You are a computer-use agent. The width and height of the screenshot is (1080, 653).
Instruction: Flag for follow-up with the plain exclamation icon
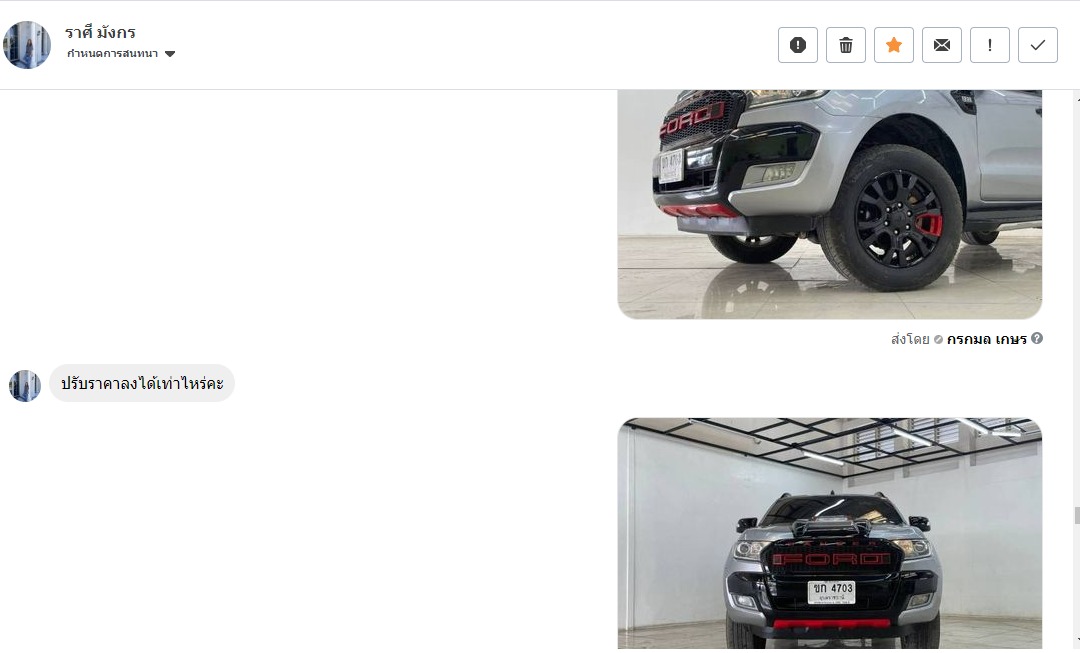coord(990,45)
